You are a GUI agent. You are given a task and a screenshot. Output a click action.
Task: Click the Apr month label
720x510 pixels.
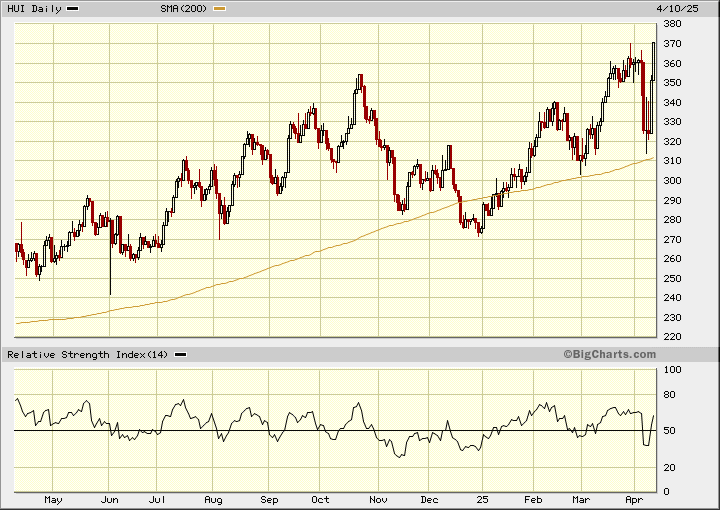634,500
